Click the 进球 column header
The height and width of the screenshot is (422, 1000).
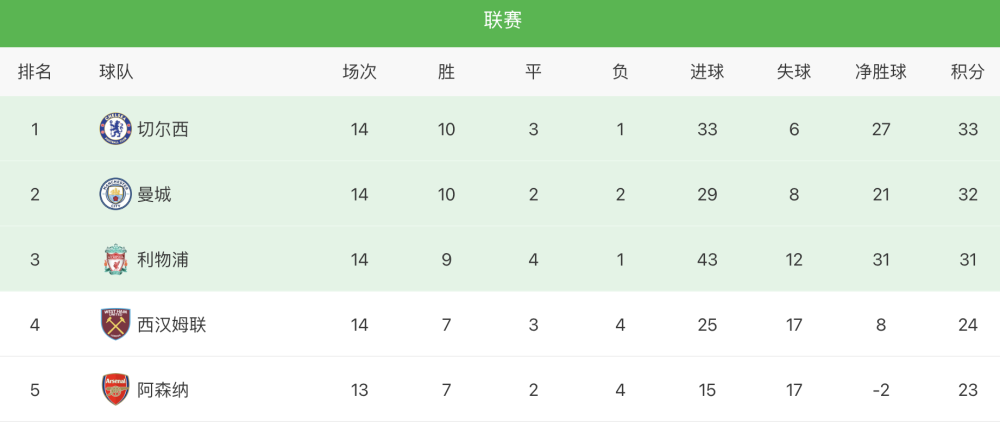click(x=707, y=72)
